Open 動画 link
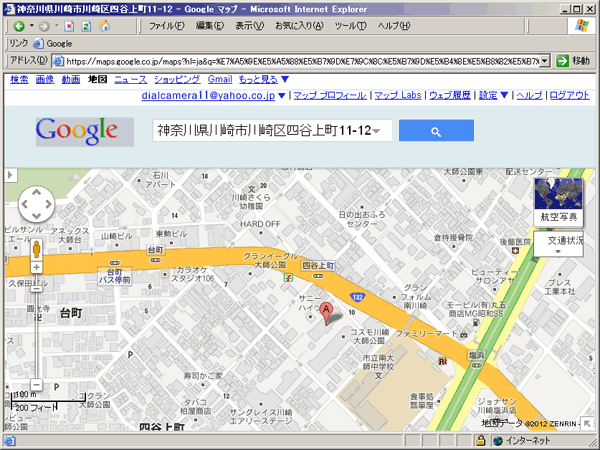The height and width of the screenshot is (450, 600). (71, 79)
